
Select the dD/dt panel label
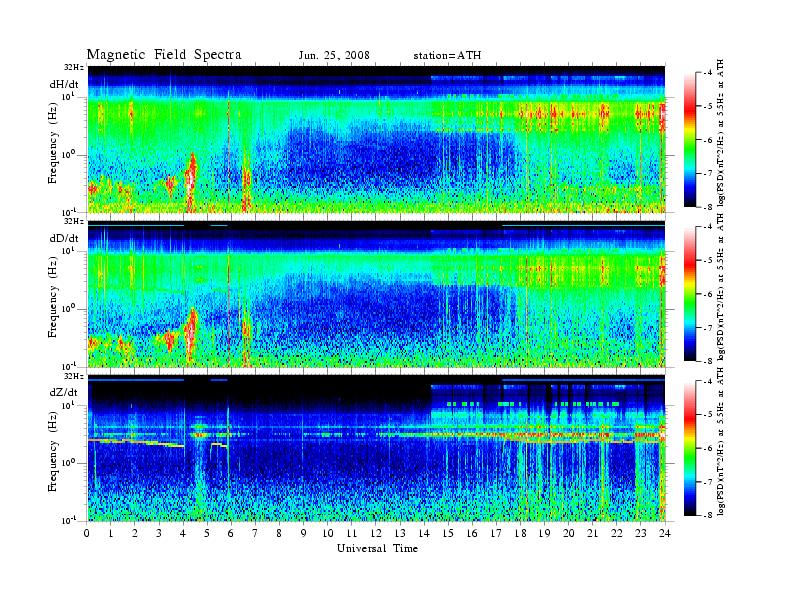(64, 238)
